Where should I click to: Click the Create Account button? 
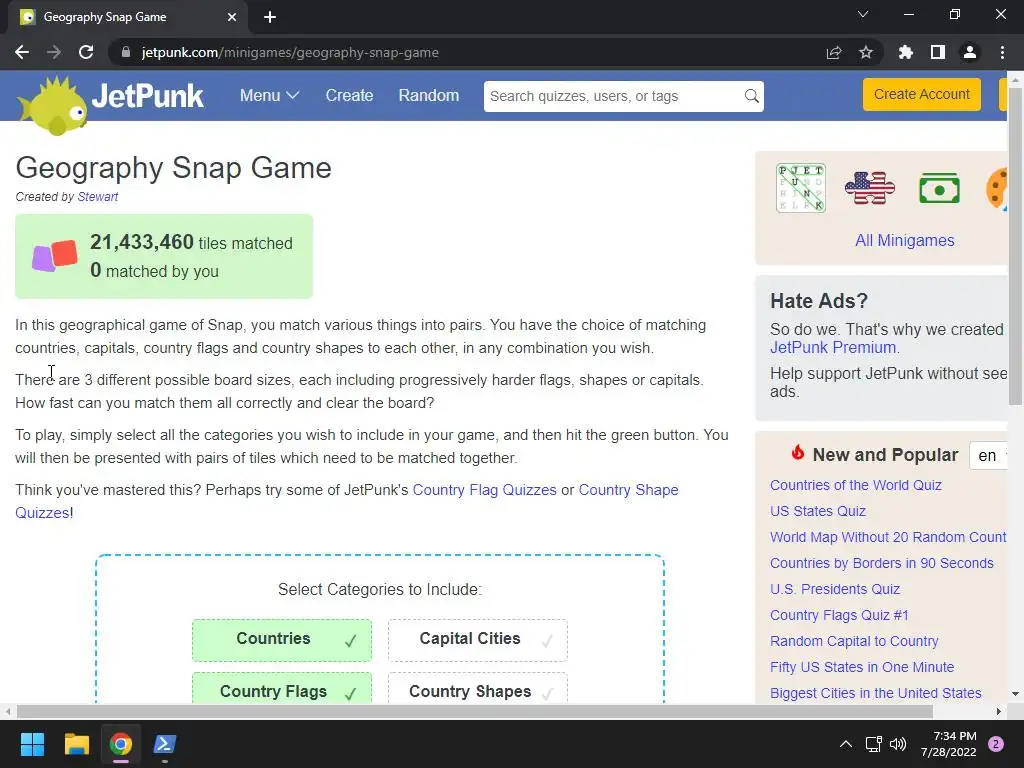click(x=921, y=95)
